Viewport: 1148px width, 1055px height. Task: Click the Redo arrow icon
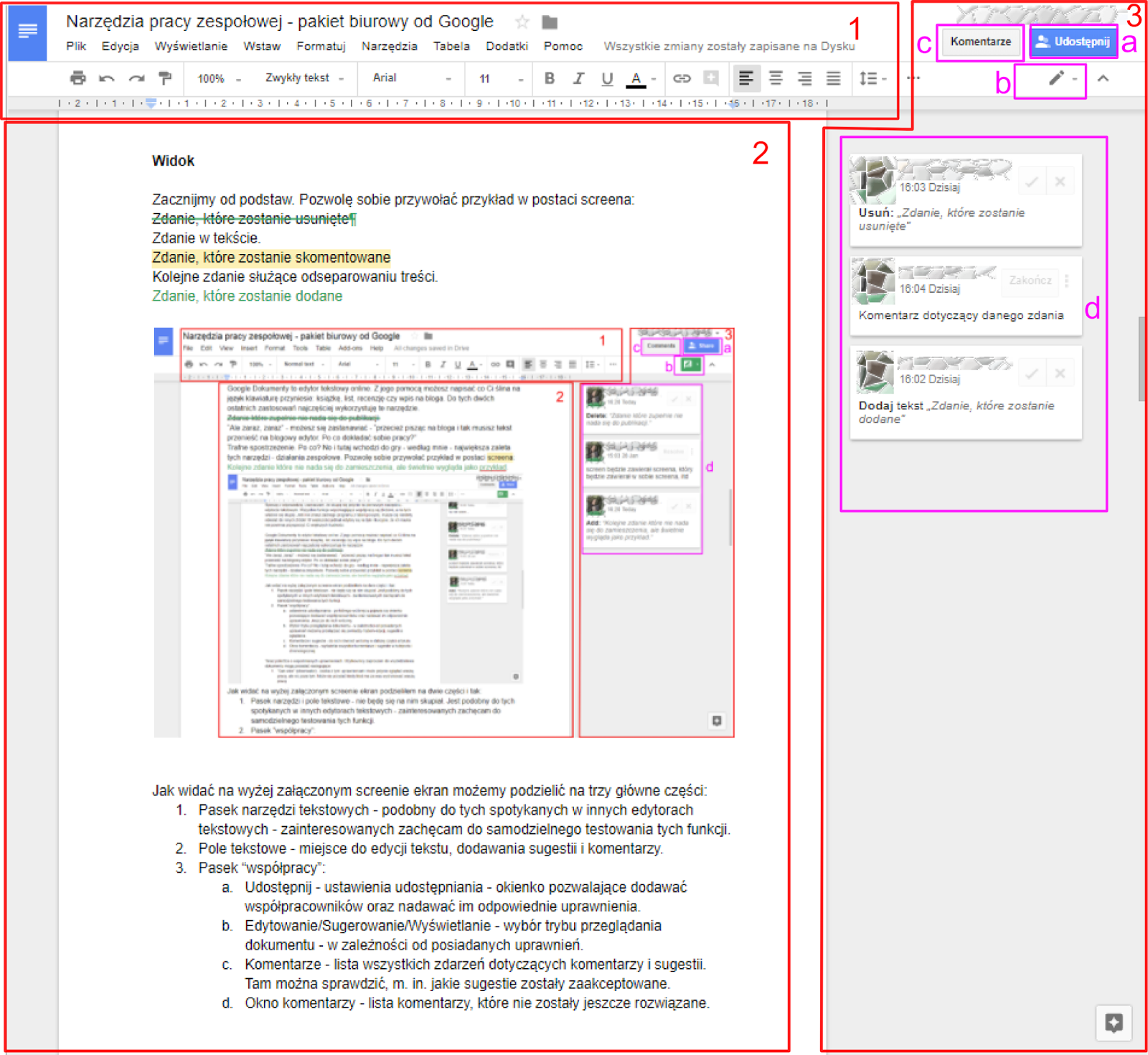136,78
